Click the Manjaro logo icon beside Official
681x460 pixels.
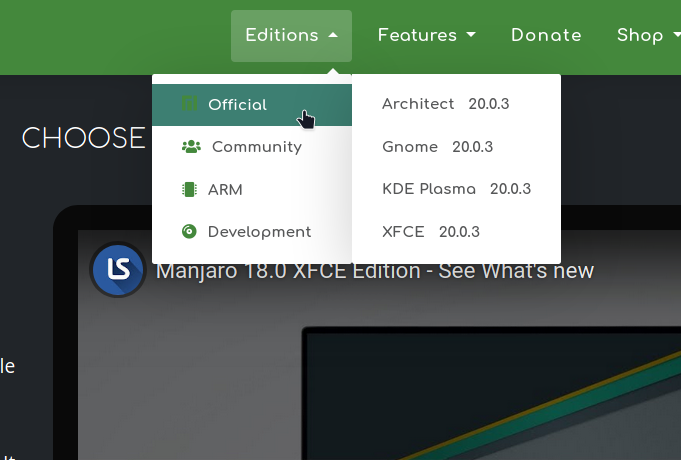189,103
